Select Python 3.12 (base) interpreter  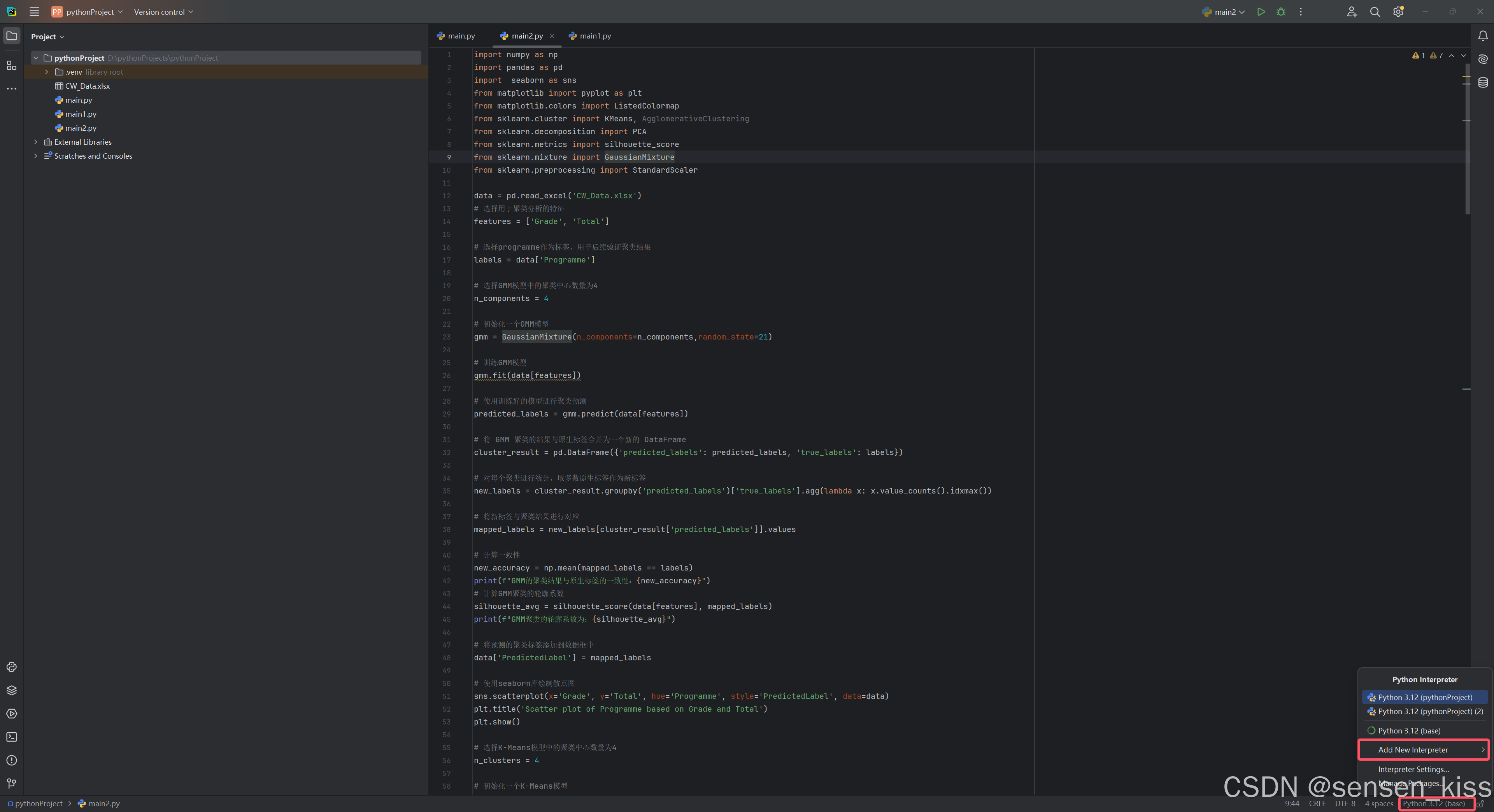[1409, 731]
